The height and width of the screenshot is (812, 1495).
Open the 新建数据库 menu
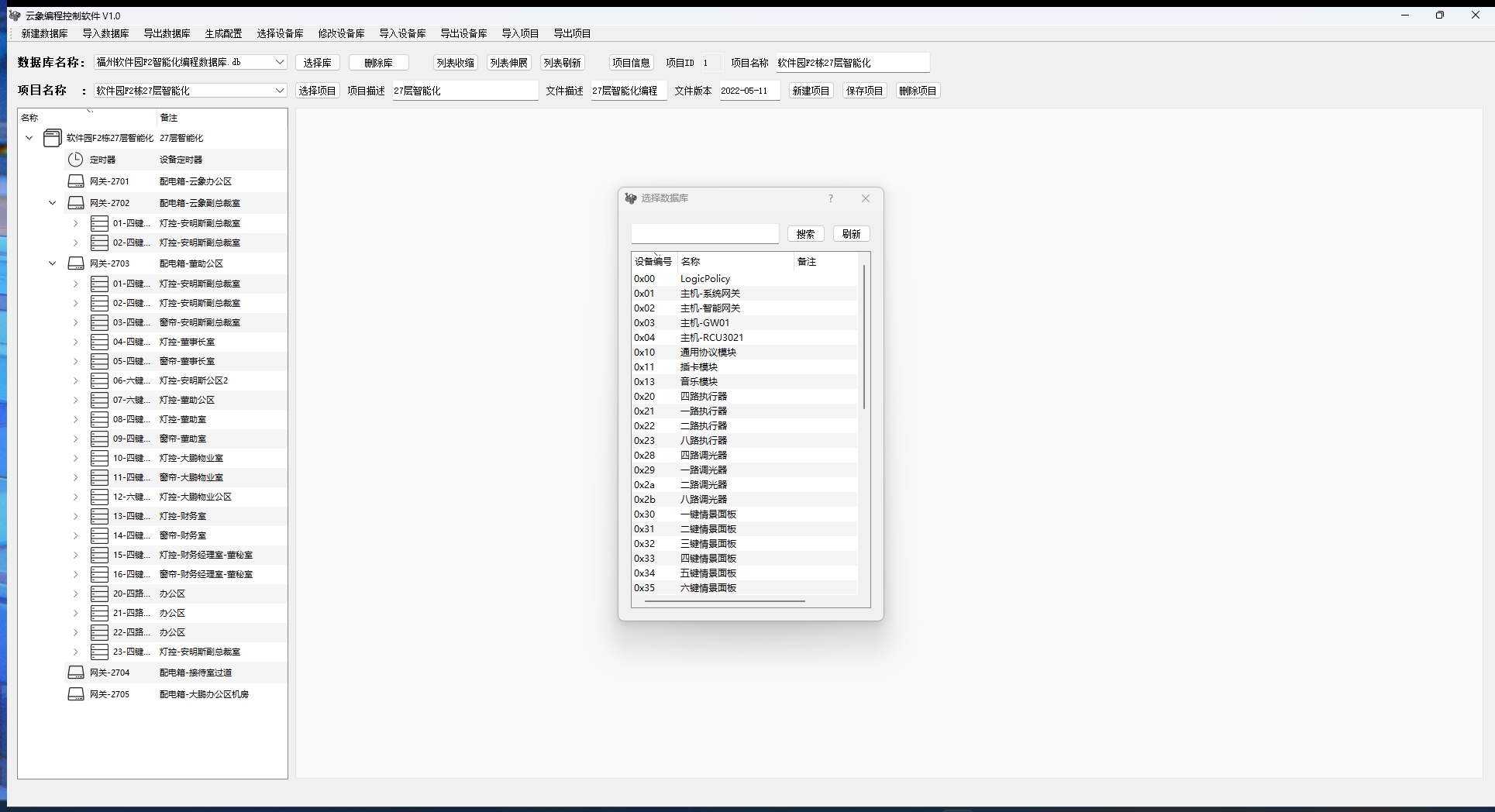click(44, 33)
